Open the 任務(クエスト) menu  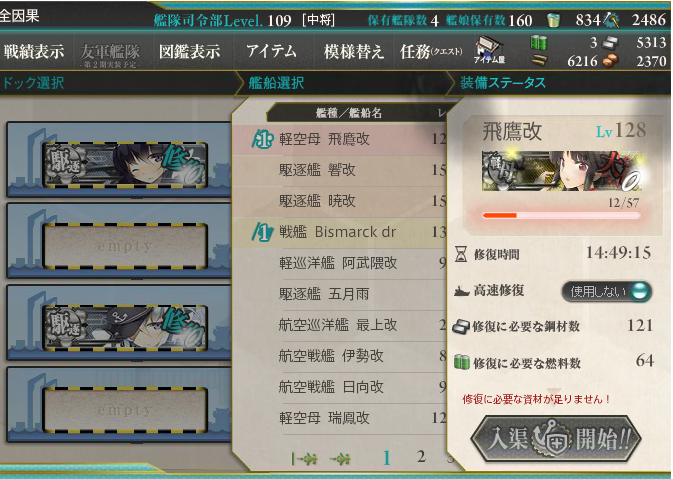(x=431, y=52)
